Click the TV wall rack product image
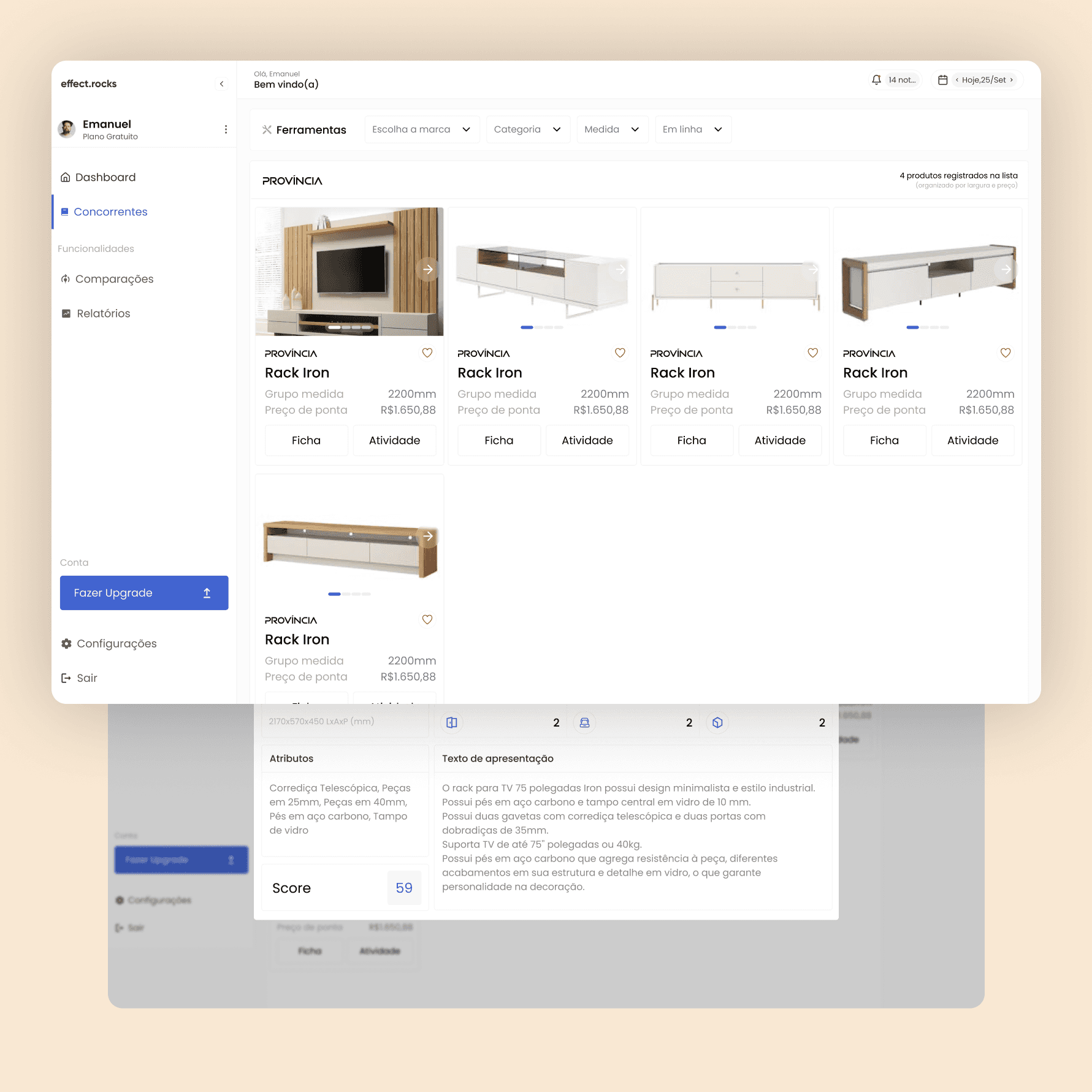The height and width of the screenshot is (1092, 1092). click(x=349, y=272)
